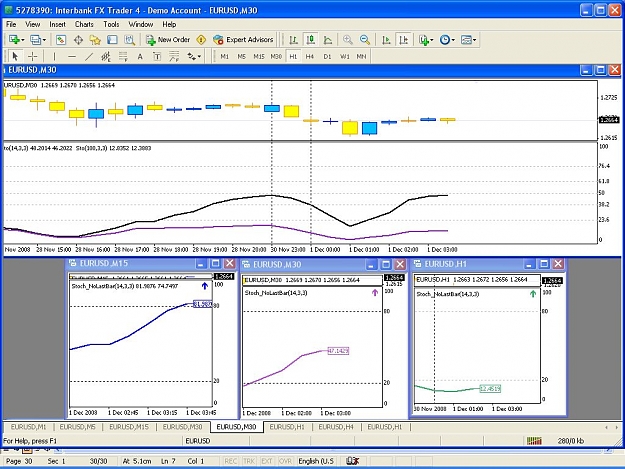Open the Help menu

pyautogui.click(x=169, y=24)
